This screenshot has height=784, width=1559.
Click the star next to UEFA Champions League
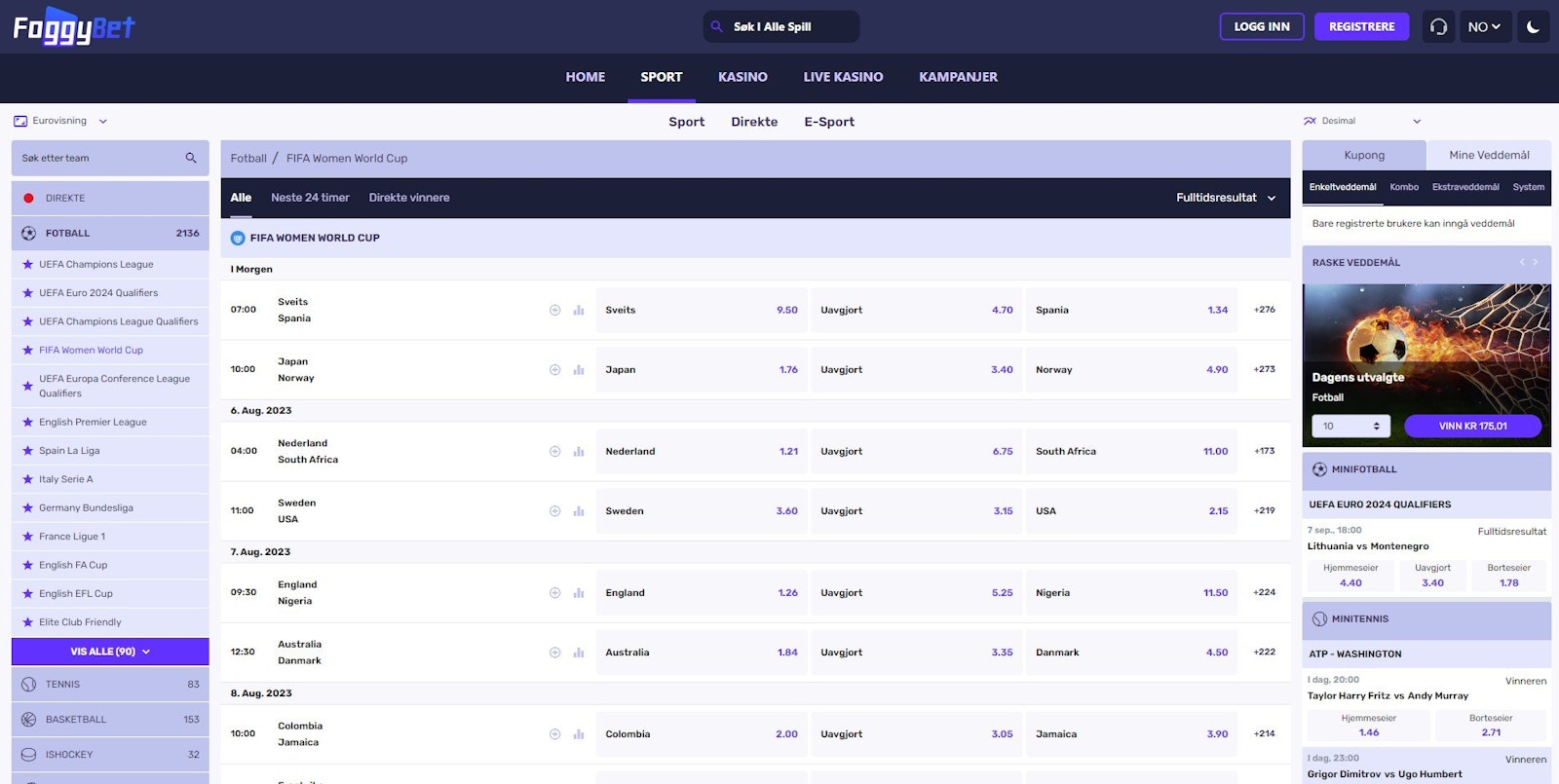coord(27,264)
